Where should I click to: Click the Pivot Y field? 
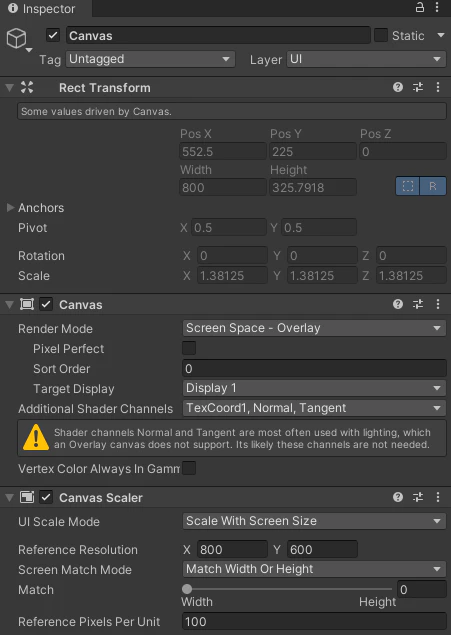(x=319, y=227)
